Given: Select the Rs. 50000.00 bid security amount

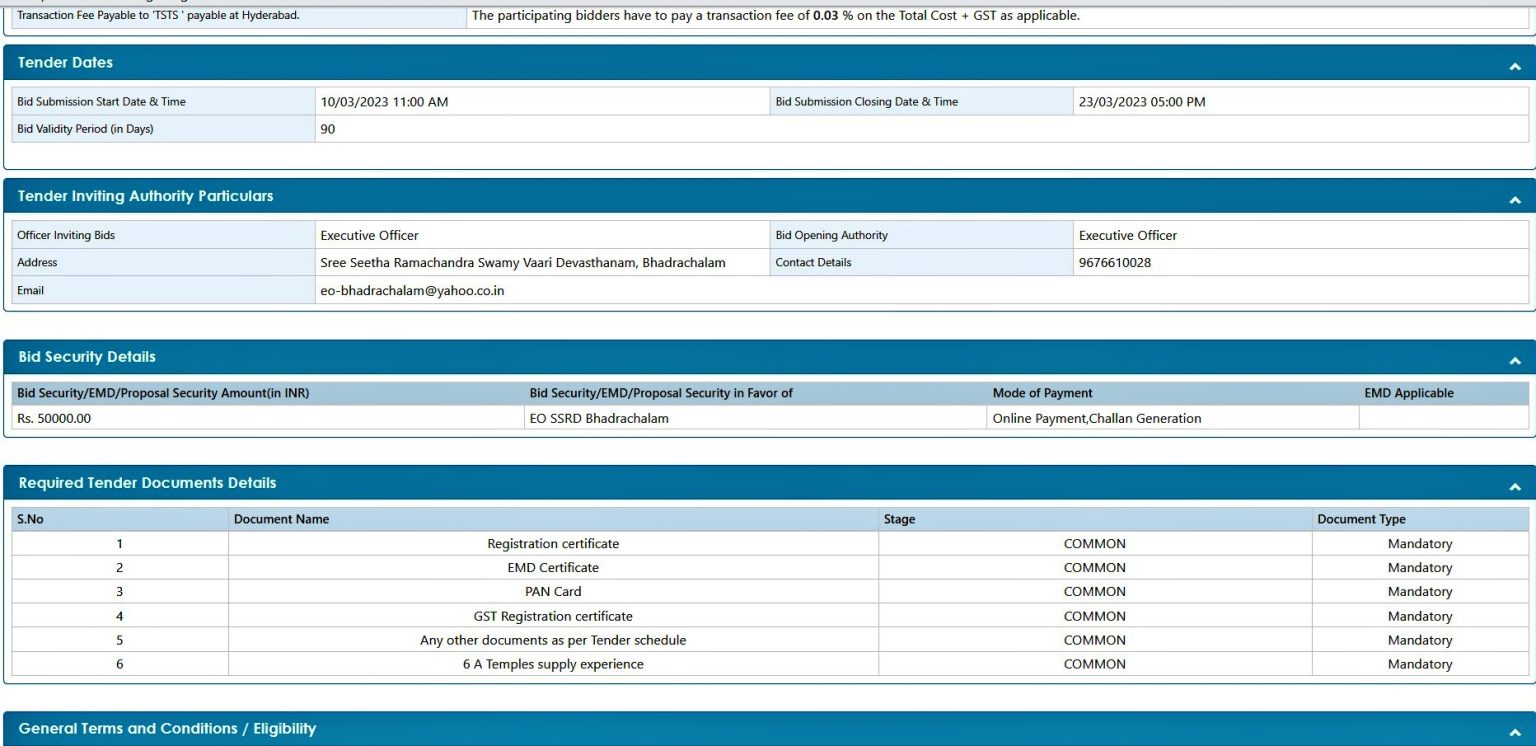Looking at the screenshot, I should pyautogui.click(x=48, y=418).
